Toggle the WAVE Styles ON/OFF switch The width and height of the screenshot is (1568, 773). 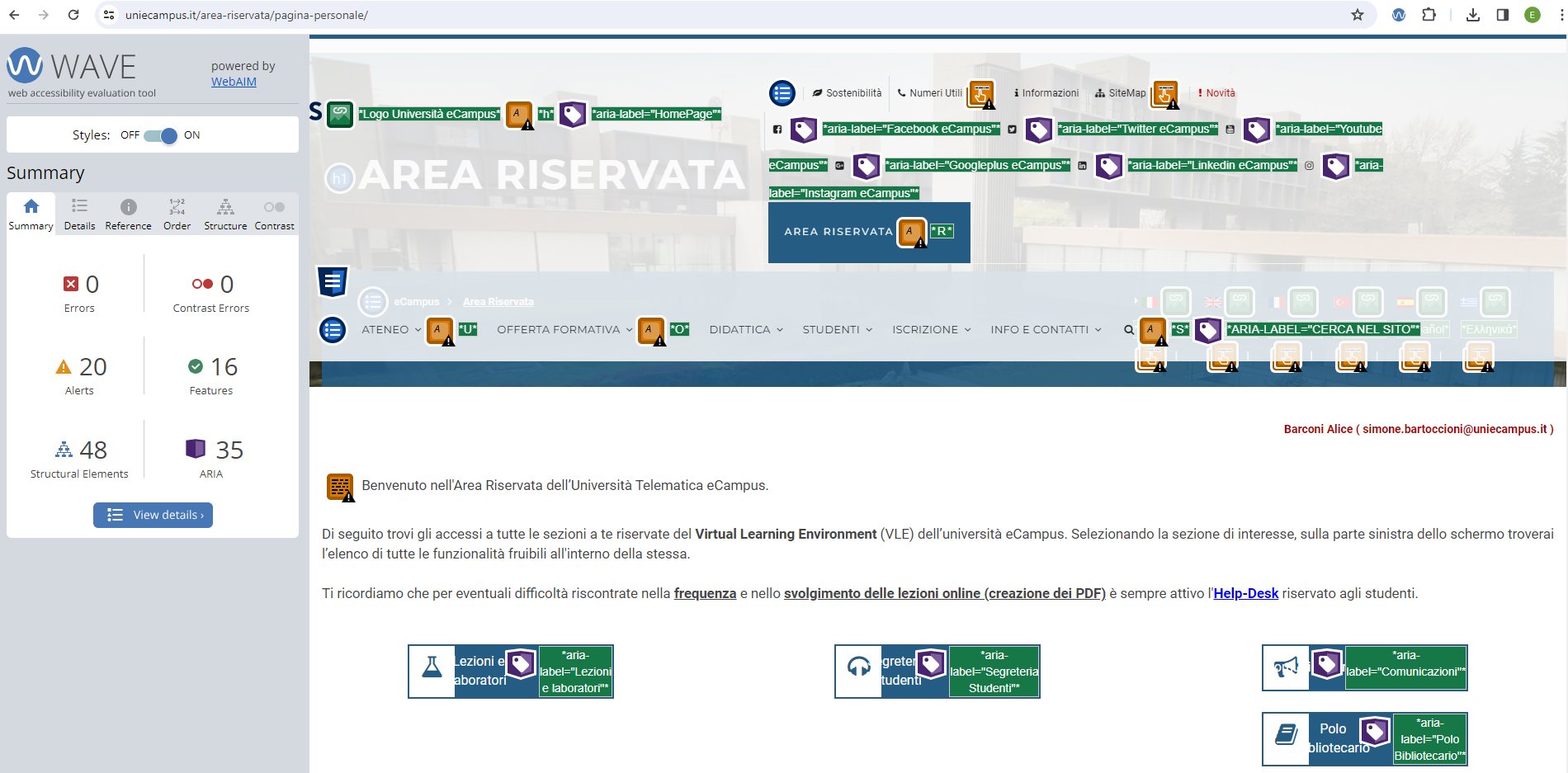pyautogui.click(x=160, y=135)
